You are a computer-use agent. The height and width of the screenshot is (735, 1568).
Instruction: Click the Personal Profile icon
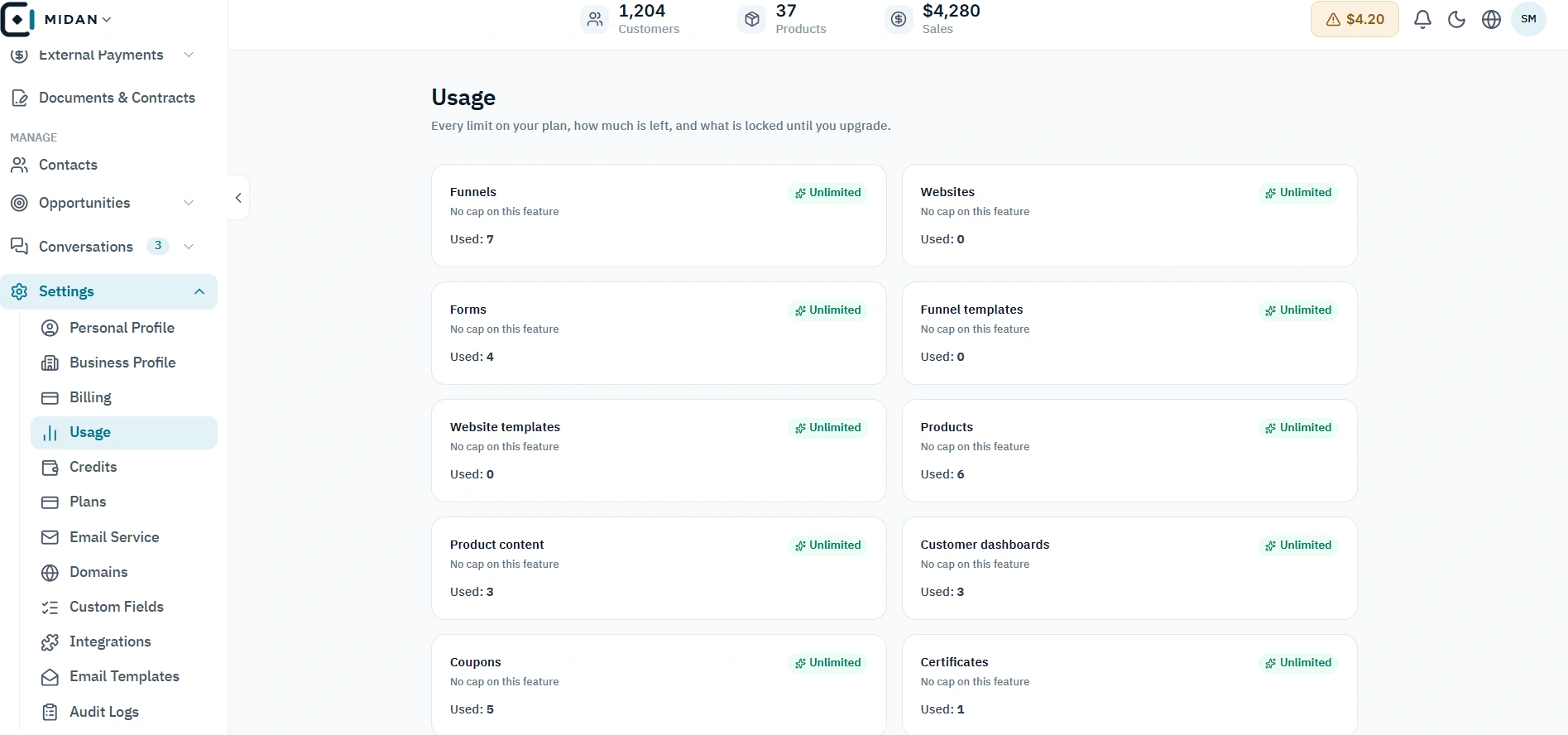tap(50, 328)
